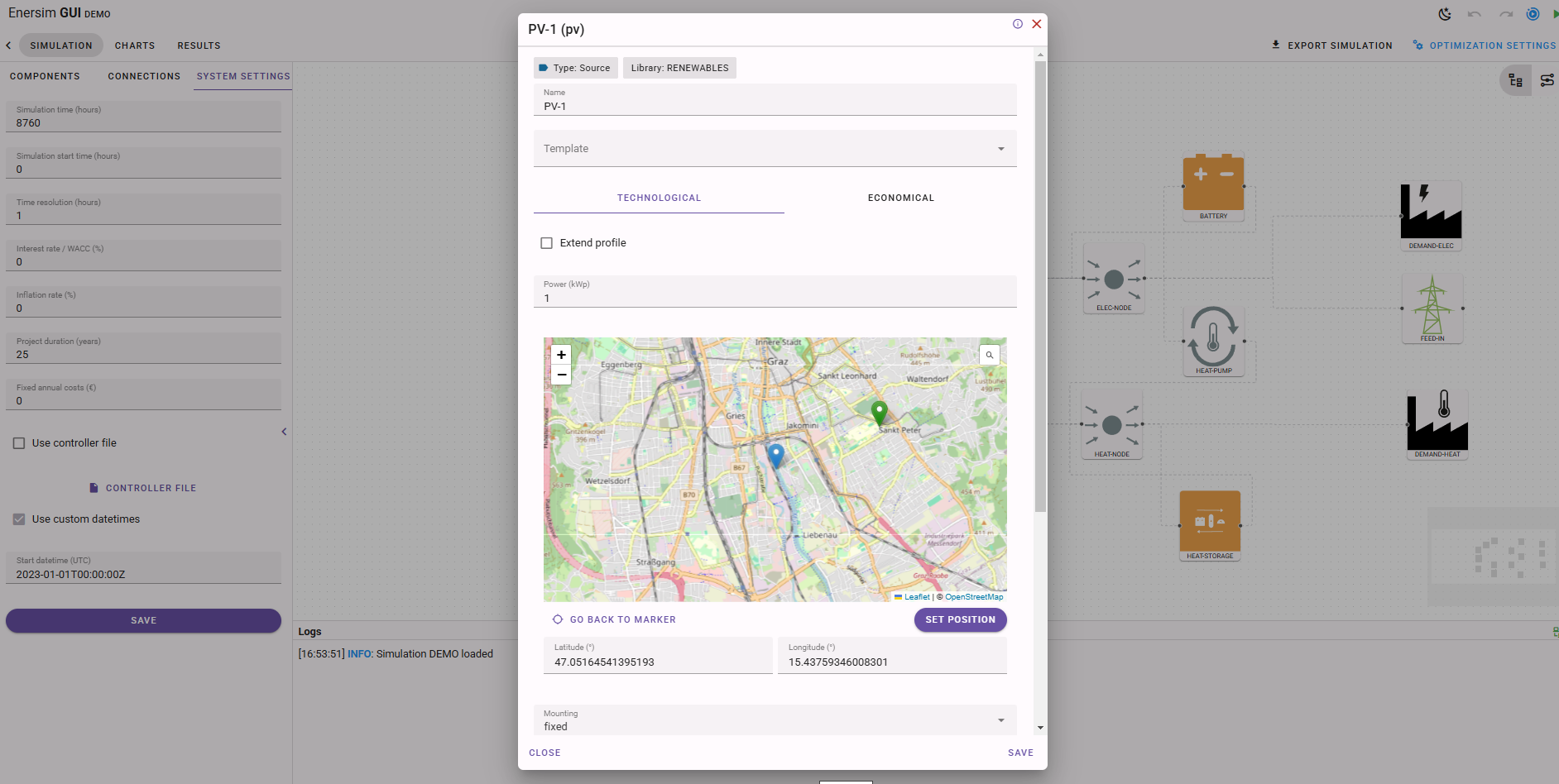The width and height of the screenshot is (1559, 784).
Task: Click the map zoom out minus button
Action: click(561, 375)
